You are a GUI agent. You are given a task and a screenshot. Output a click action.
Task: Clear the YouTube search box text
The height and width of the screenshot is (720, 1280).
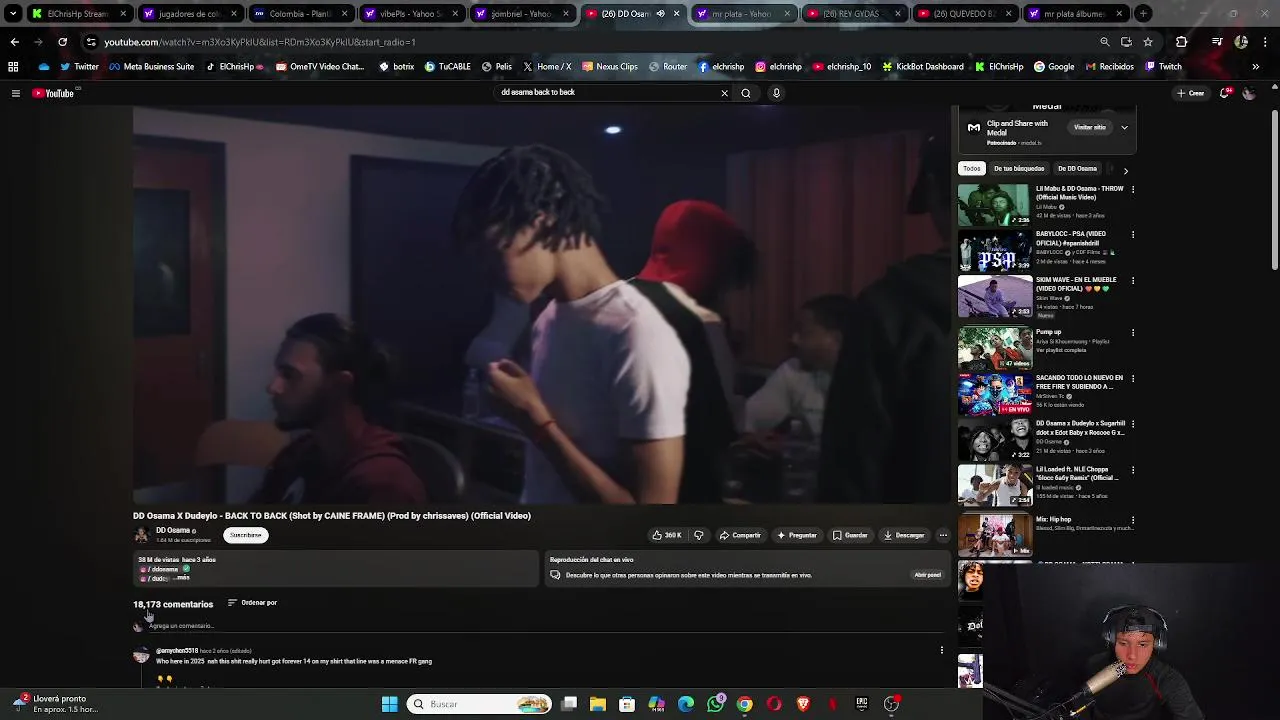point(724,93)
